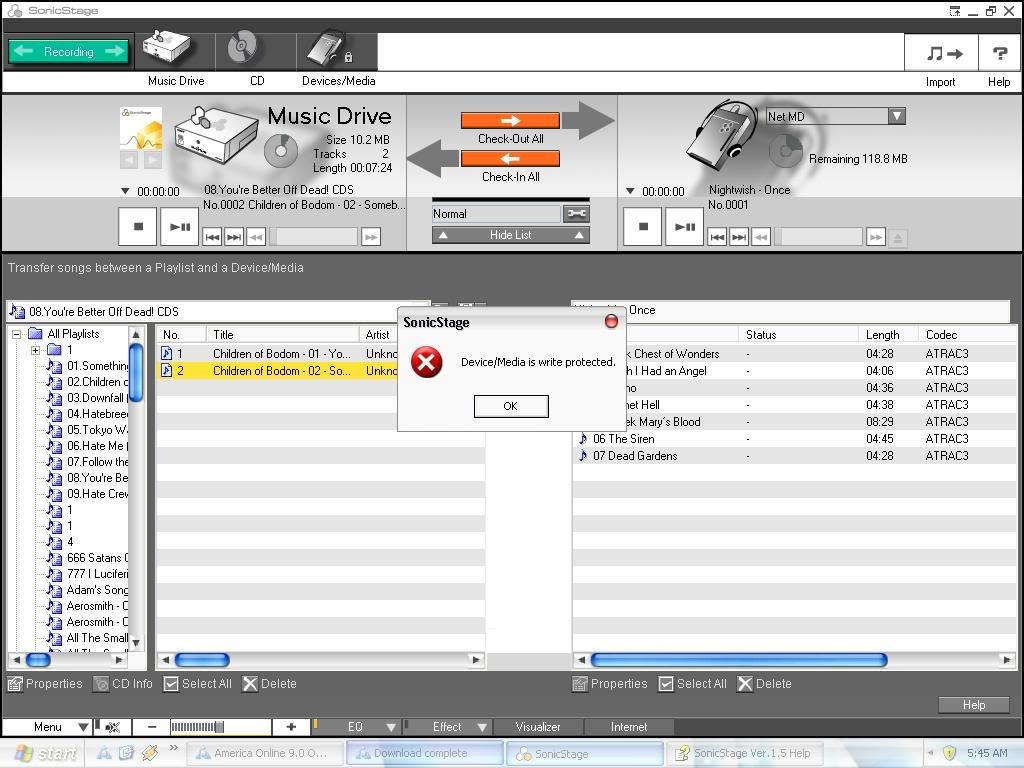Select track 2 Children of Bodom - 02
1024x768 pixels.
278,371
